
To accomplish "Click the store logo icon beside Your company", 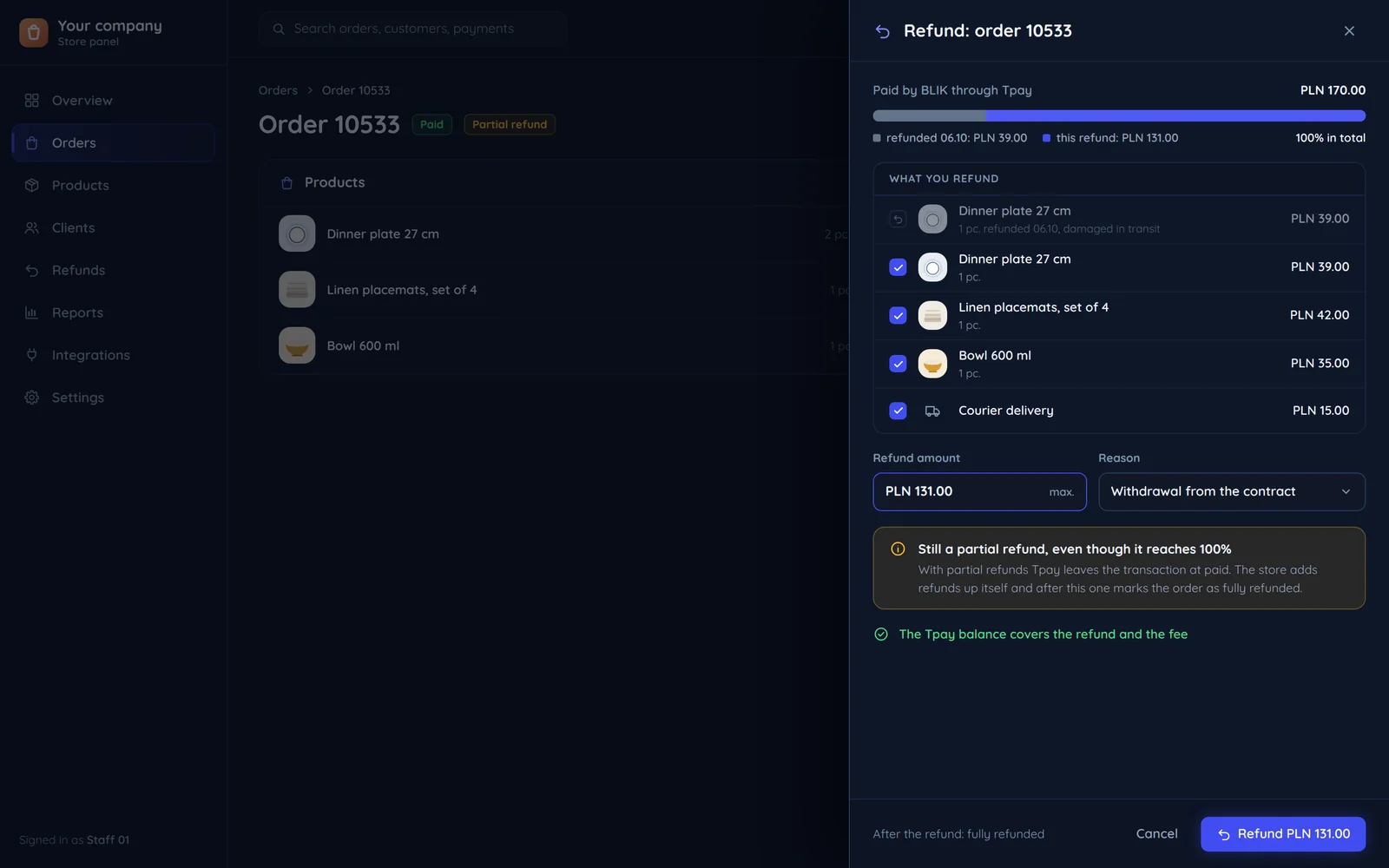I will tap(33, 33).
